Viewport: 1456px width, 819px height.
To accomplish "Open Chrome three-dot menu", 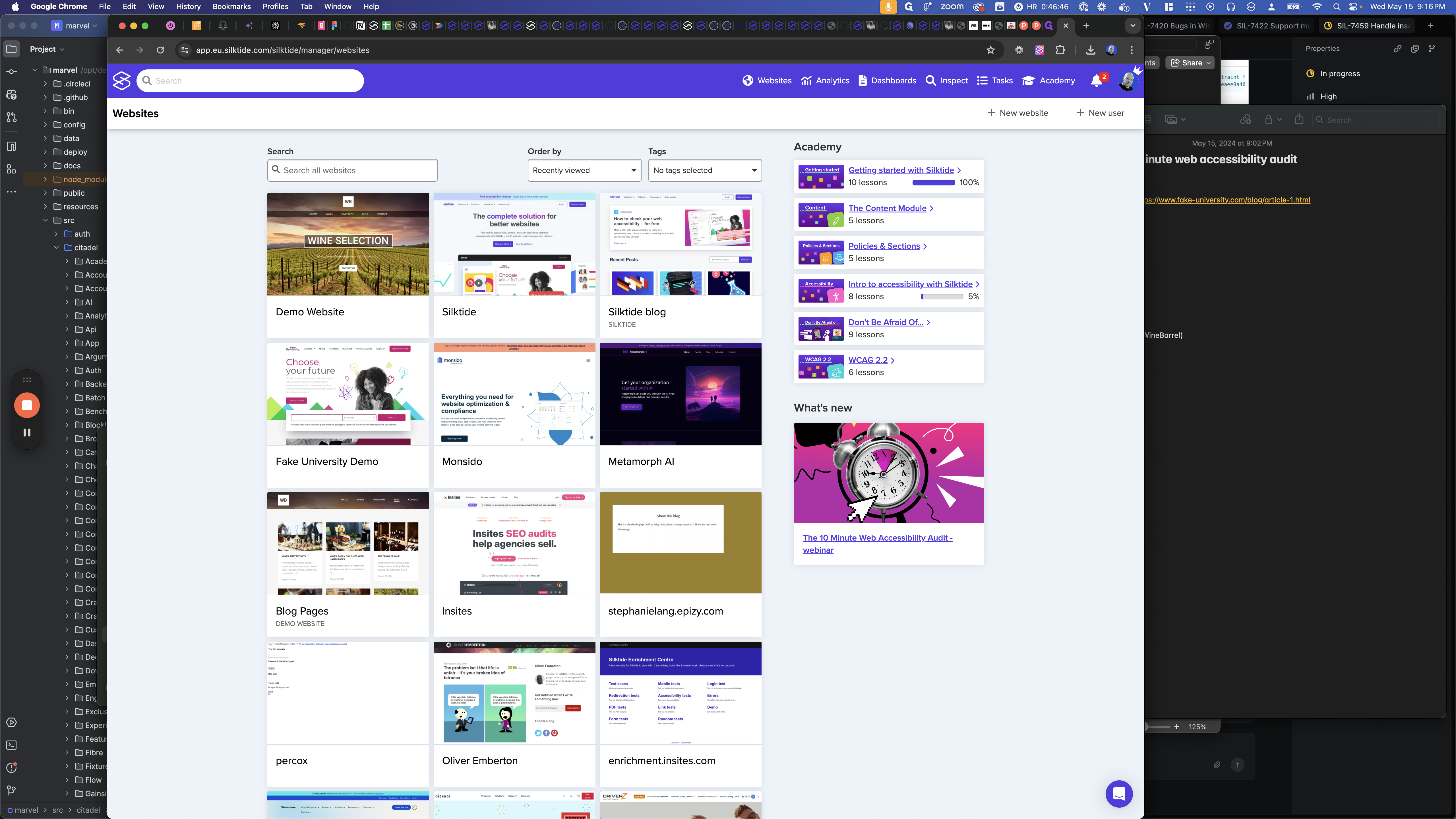I will pyautogui.click(x=1132, y=50).
